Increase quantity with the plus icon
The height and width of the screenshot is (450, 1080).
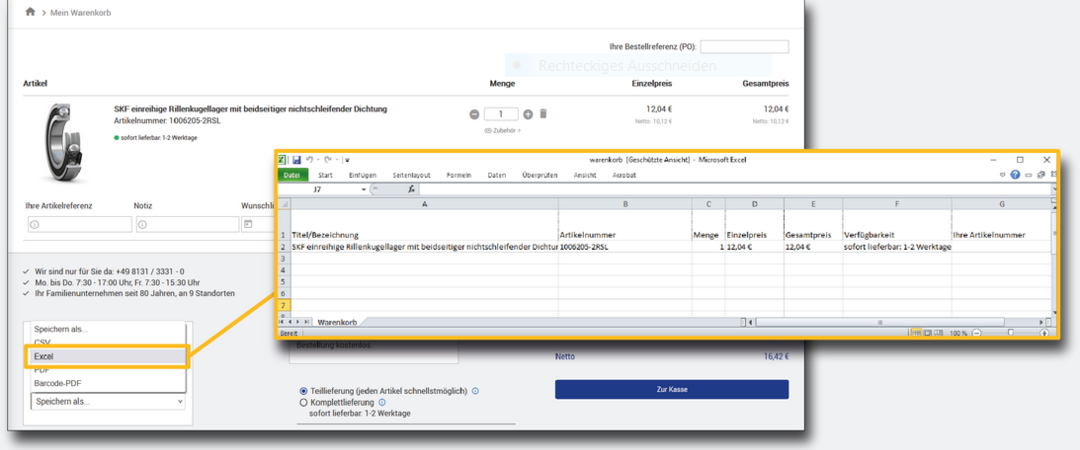click(x=528, y=114)
